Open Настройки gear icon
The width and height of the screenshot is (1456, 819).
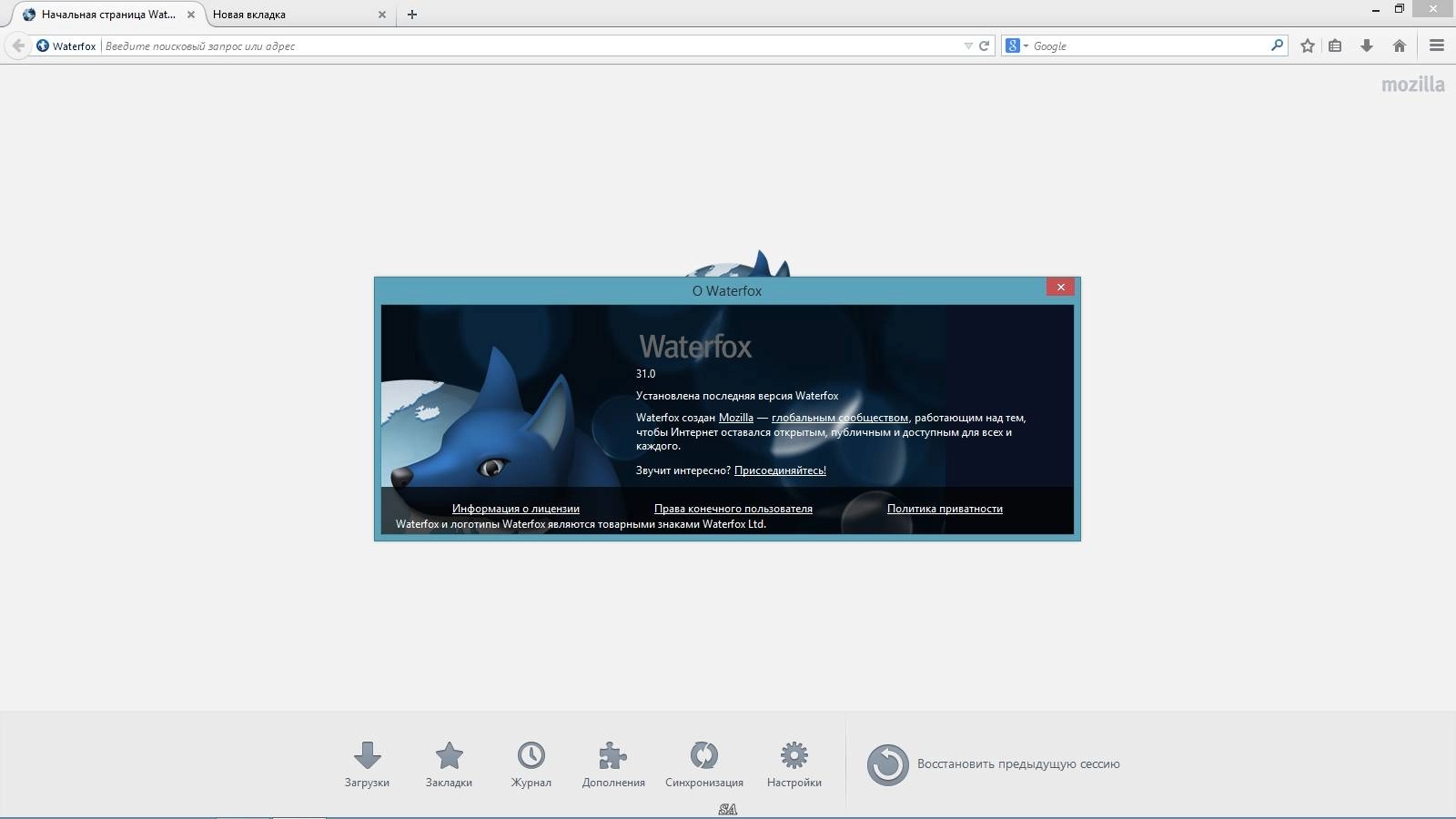pos(794,764)
